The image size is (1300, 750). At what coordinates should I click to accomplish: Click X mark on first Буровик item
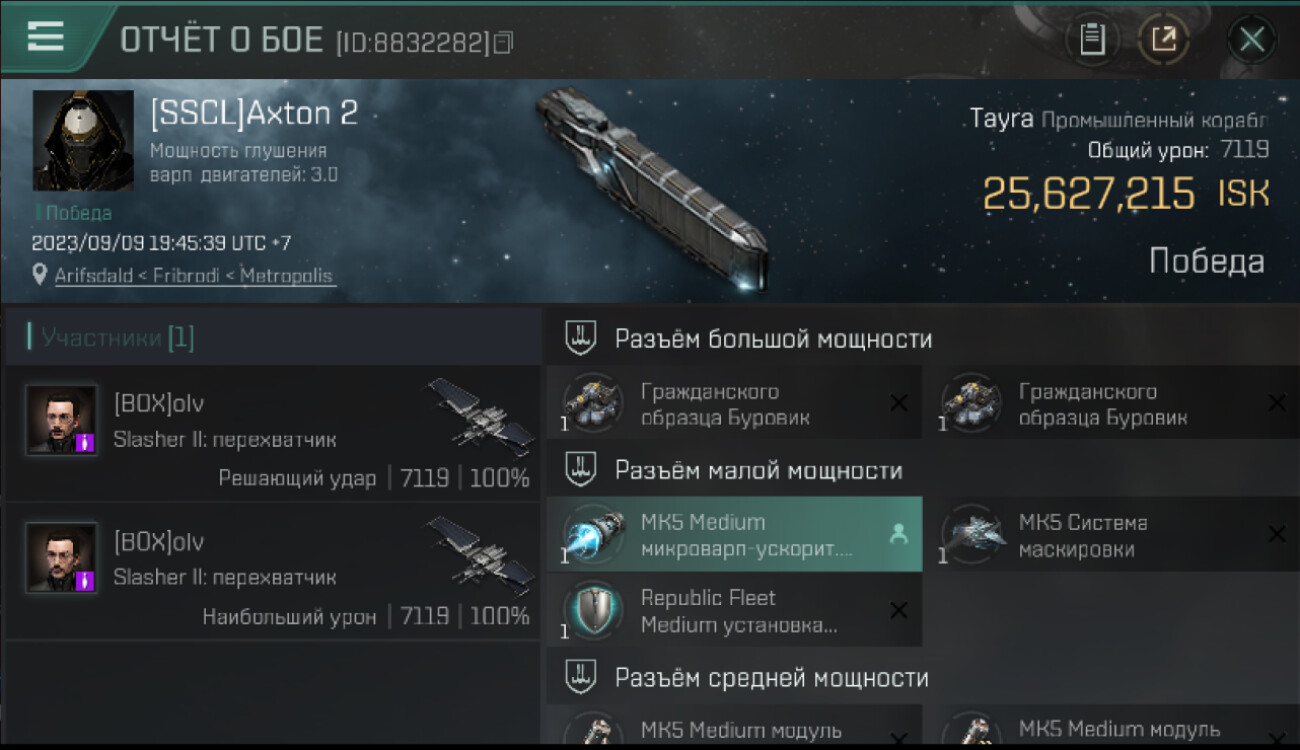click(898, 403)
